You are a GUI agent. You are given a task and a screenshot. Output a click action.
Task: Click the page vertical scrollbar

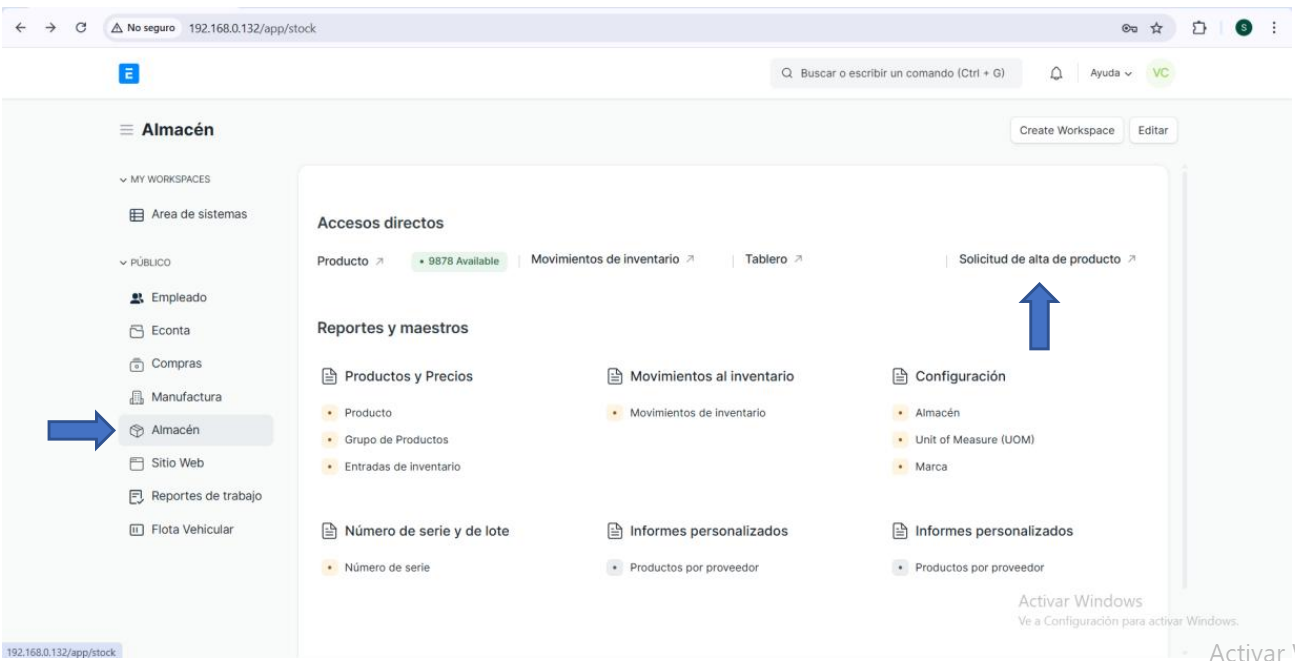(1184, 380)
